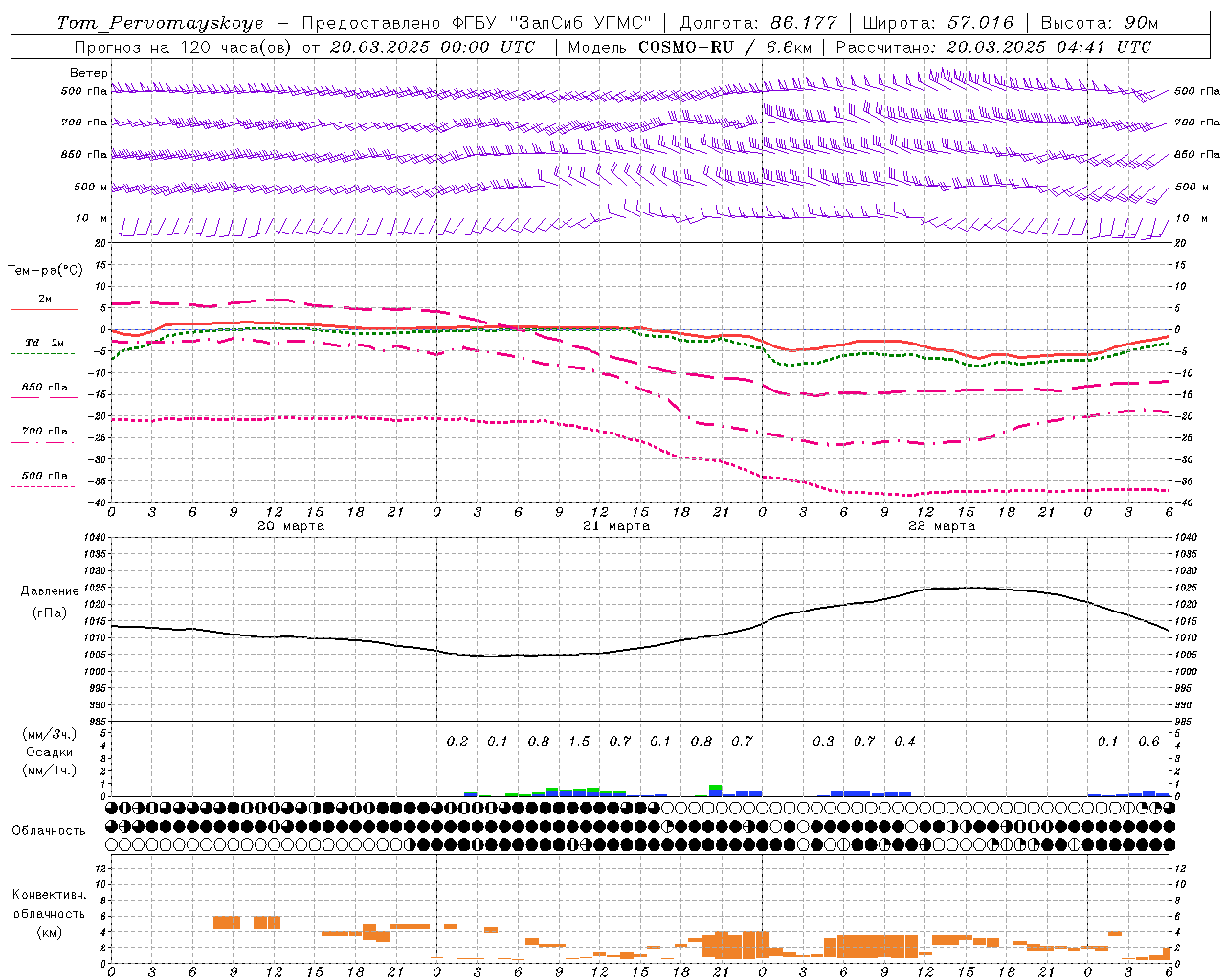This screenshot has width=1225, height=980.
Task: Click the Рассчитано: 20.03.2025 04:41 UTC text
Action: click(x=993, y=47)
